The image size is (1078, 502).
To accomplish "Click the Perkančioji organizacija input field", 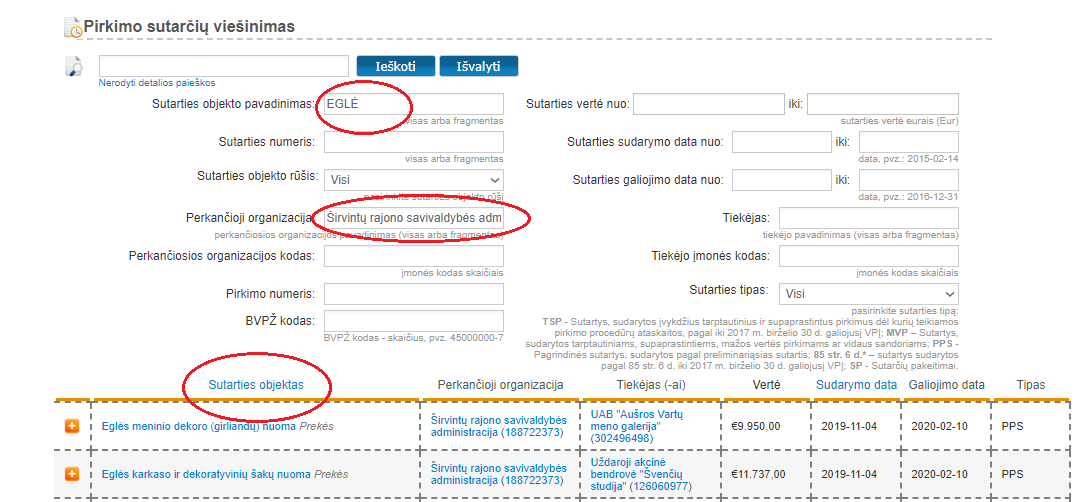I will pyautogui.click(x=413, y=218).
